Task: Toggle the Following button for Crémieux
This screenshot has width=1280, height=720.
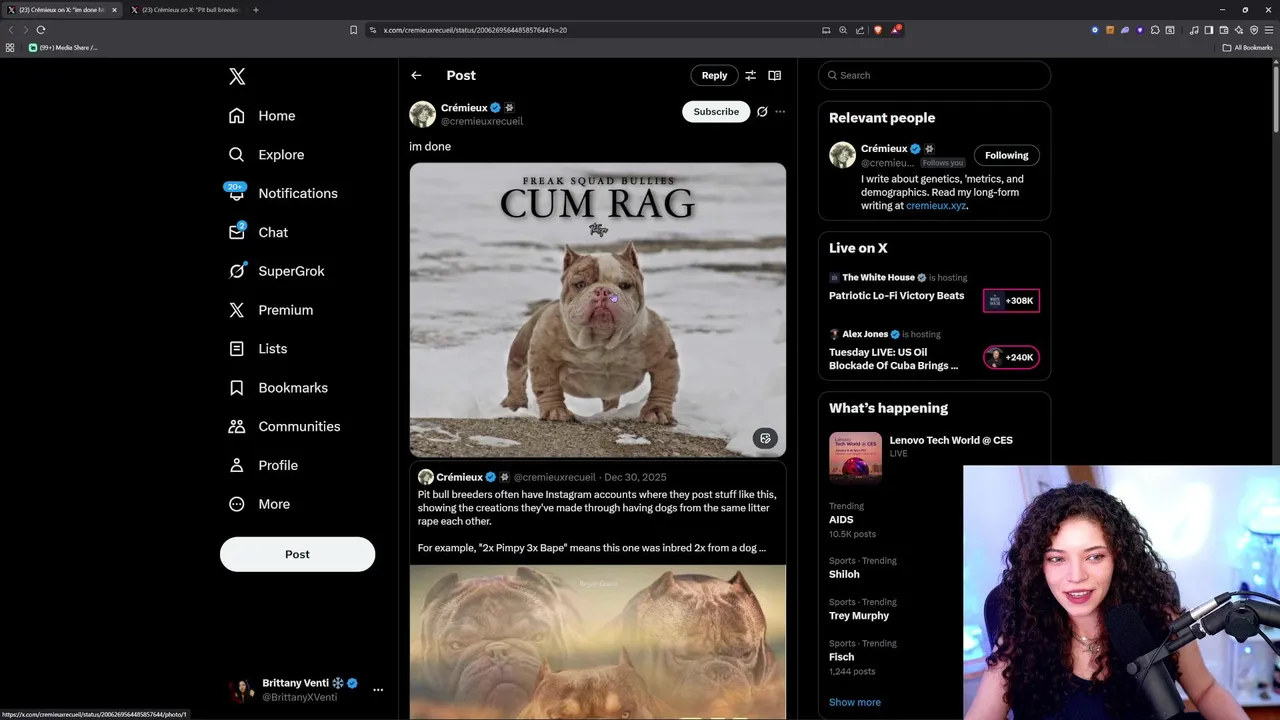Action: [x=1006, y=155]
